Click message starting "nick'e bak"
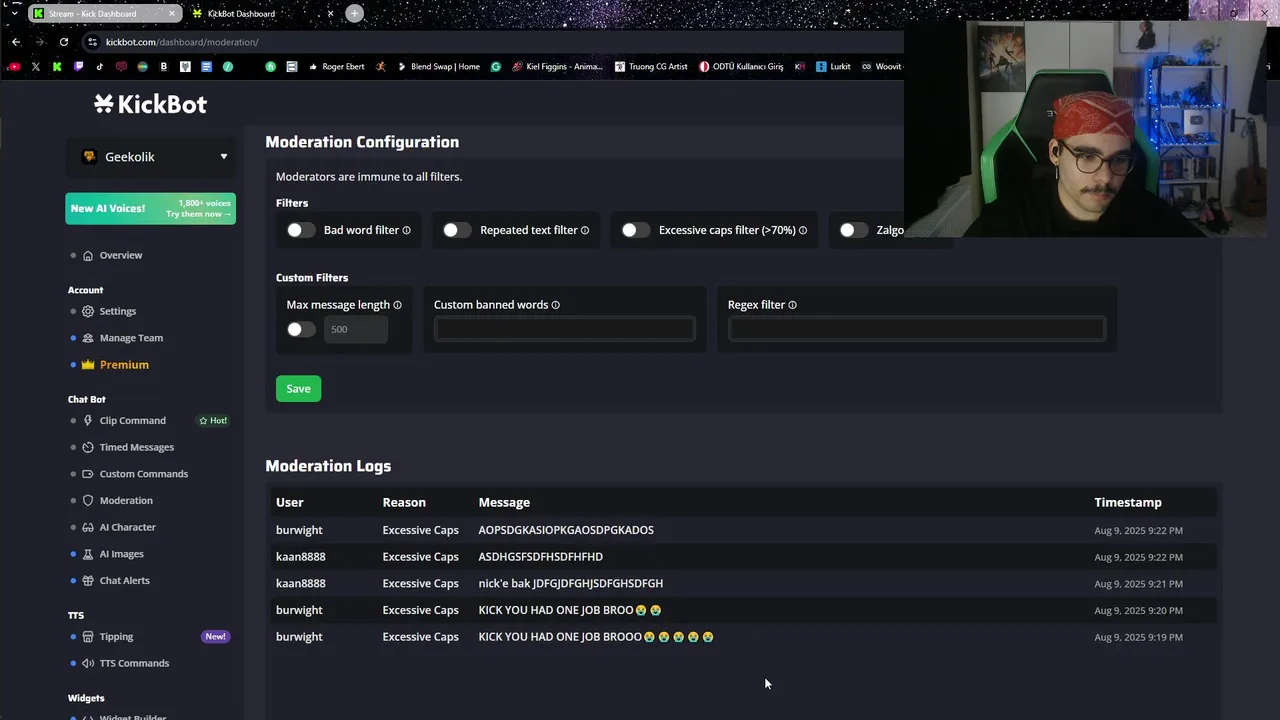This screenshot has width=1280, height=720. pyautogui.click(x=571, y=584)
